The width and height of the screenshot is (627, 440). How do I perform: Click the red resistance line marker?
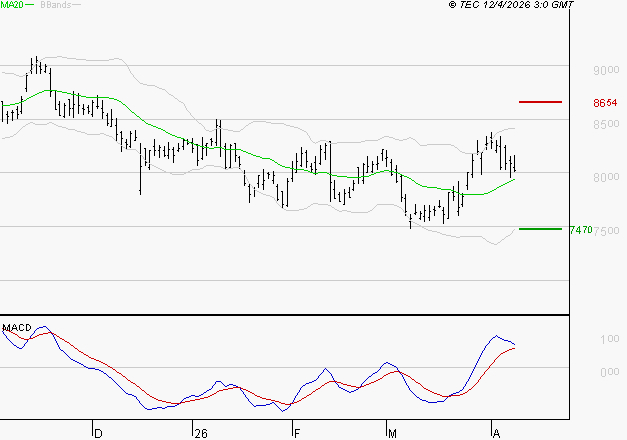coord(540,102)
